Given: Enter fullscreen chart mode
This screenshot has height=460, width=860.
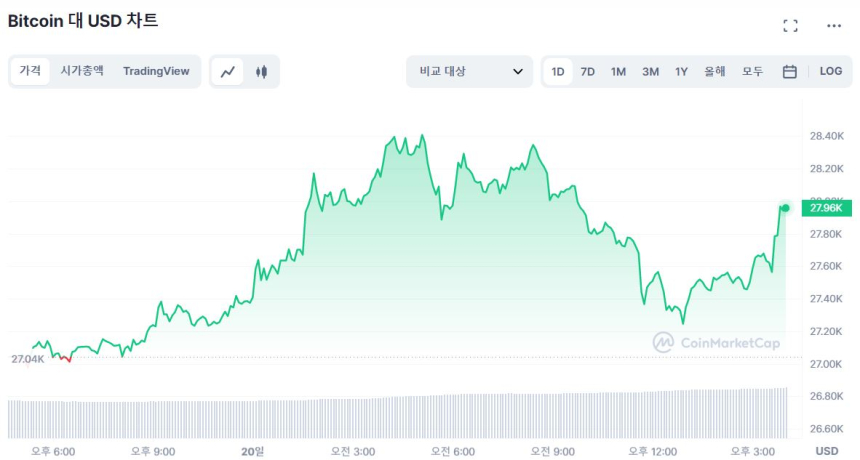Looking at the screenshot, I should tap(790, 26).
